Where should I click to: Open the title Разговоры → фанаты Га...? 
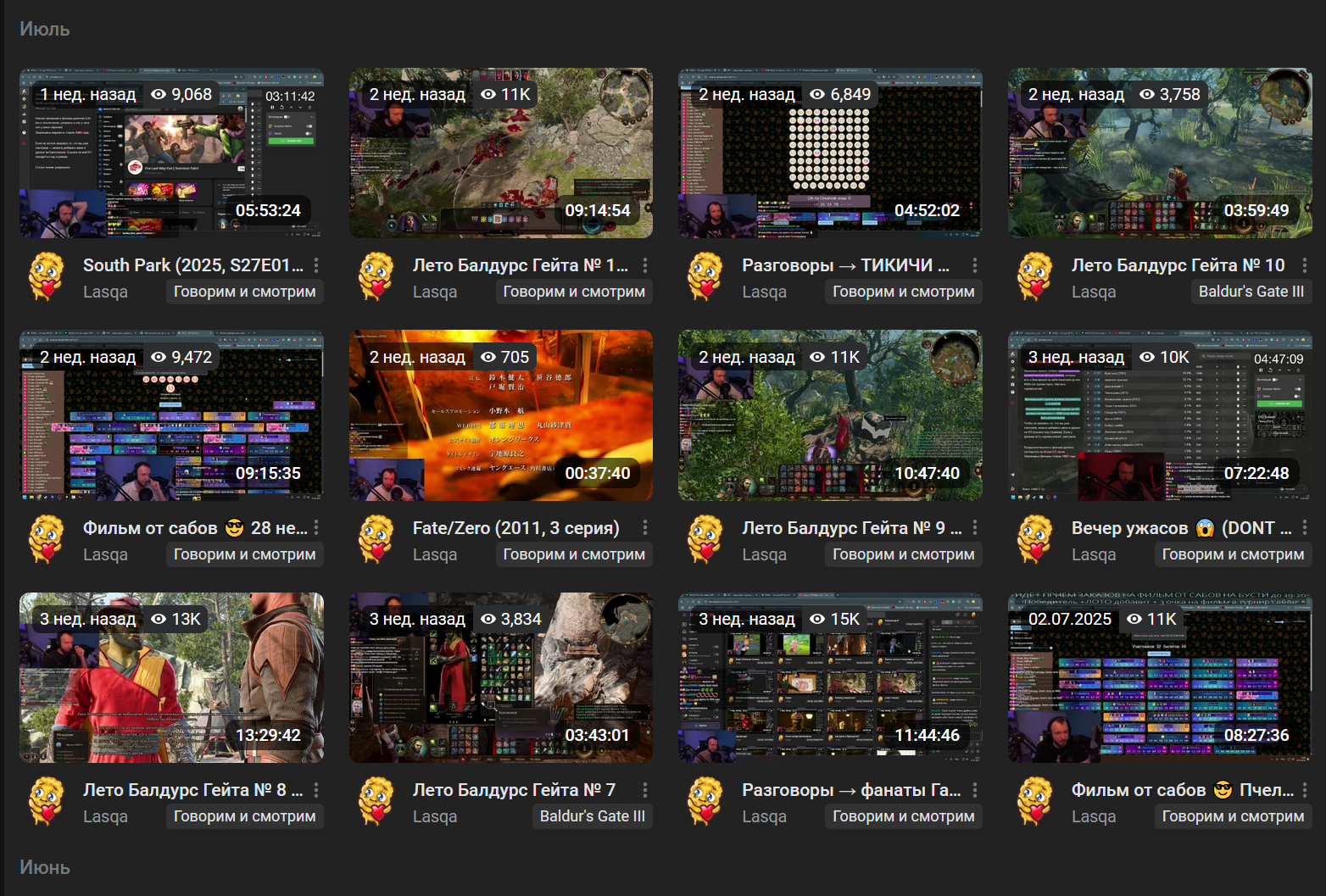click(852, 790)
